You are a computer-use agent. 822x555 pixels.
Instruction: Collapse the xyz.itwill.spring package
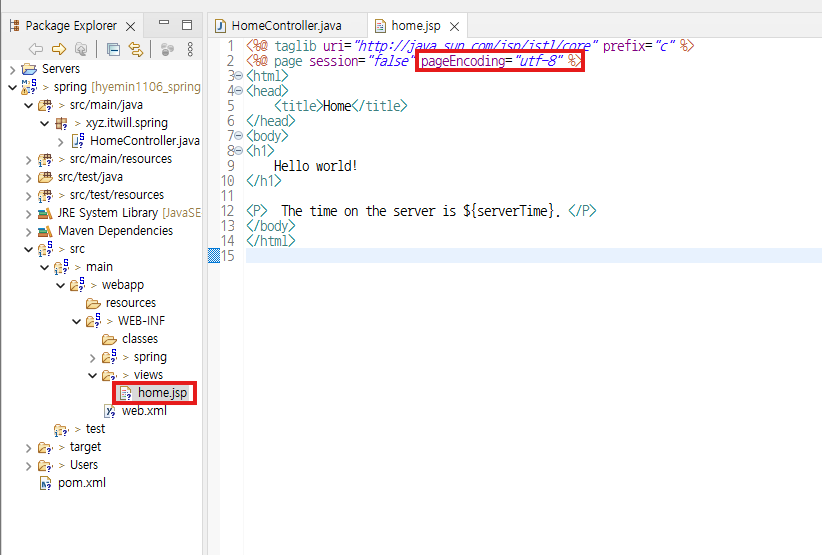coord(45,123)
